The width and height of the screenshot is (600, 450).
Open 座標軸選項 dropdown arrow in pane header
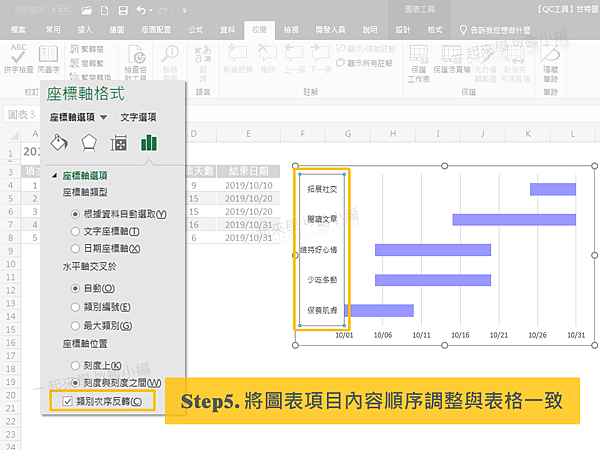pos(103,117)
